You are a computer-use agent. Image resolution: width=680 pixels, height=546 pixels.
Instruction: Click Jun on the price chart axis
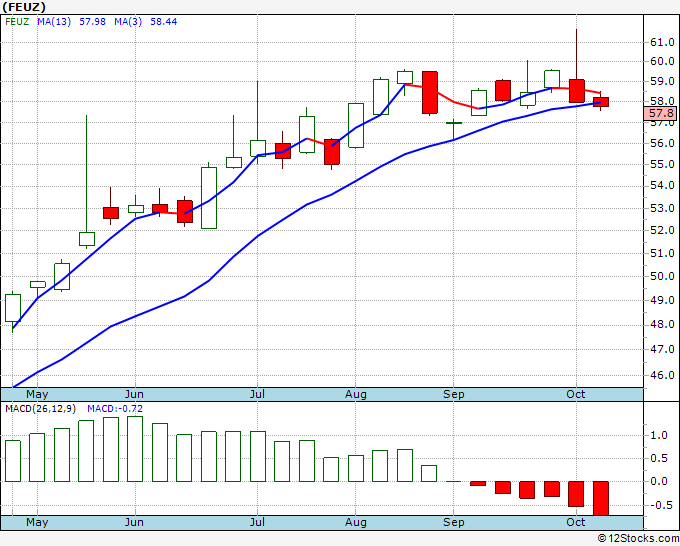tap(134, 395)
